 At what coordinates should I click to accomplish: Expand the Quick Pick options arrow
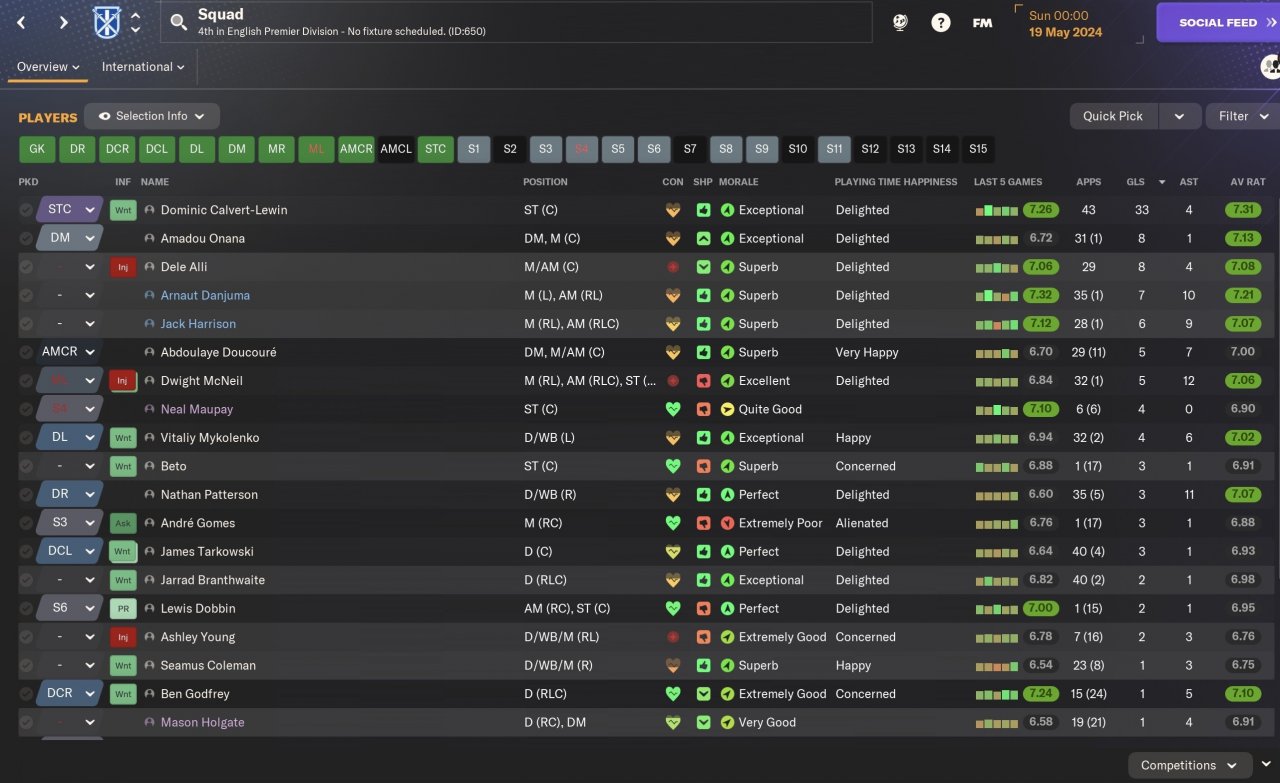tap(1180, 116)
